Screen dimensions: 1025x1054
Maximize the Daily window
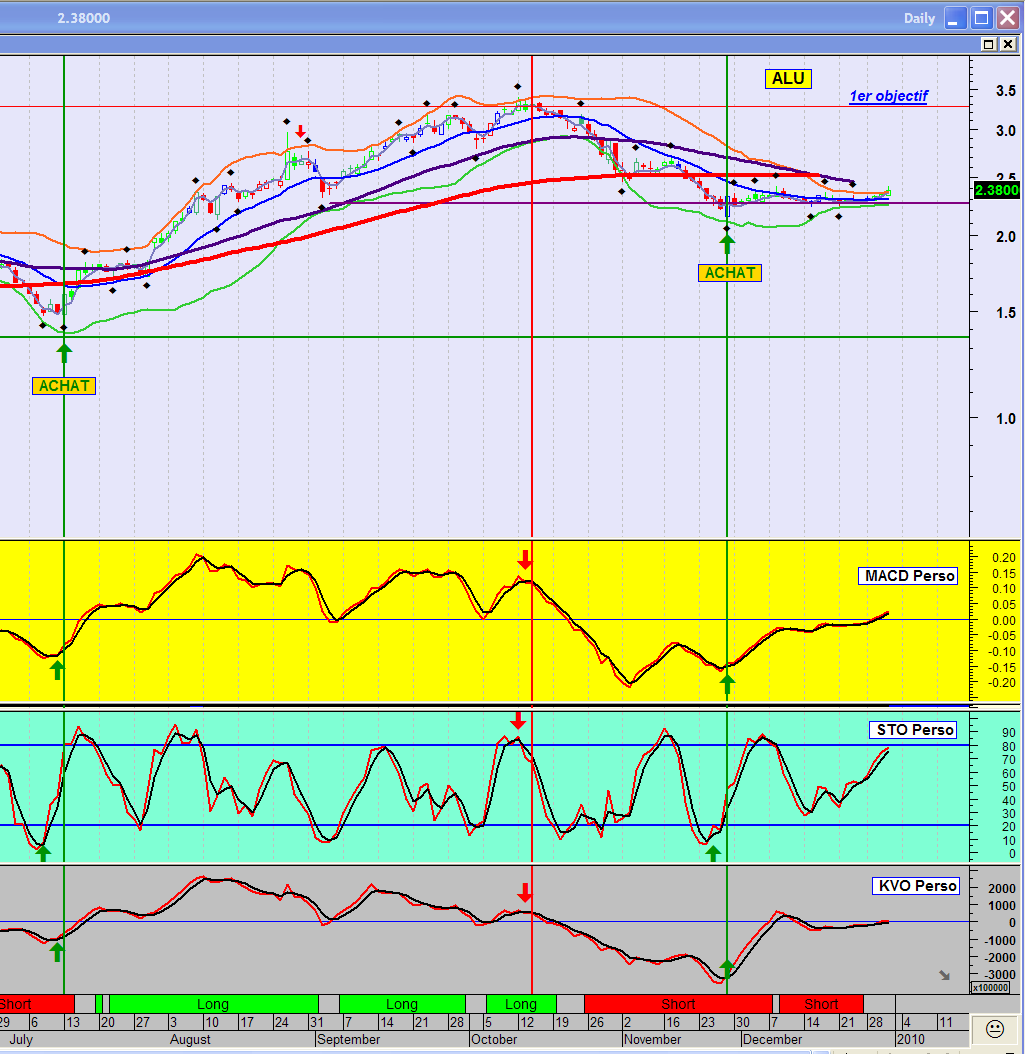981,18
